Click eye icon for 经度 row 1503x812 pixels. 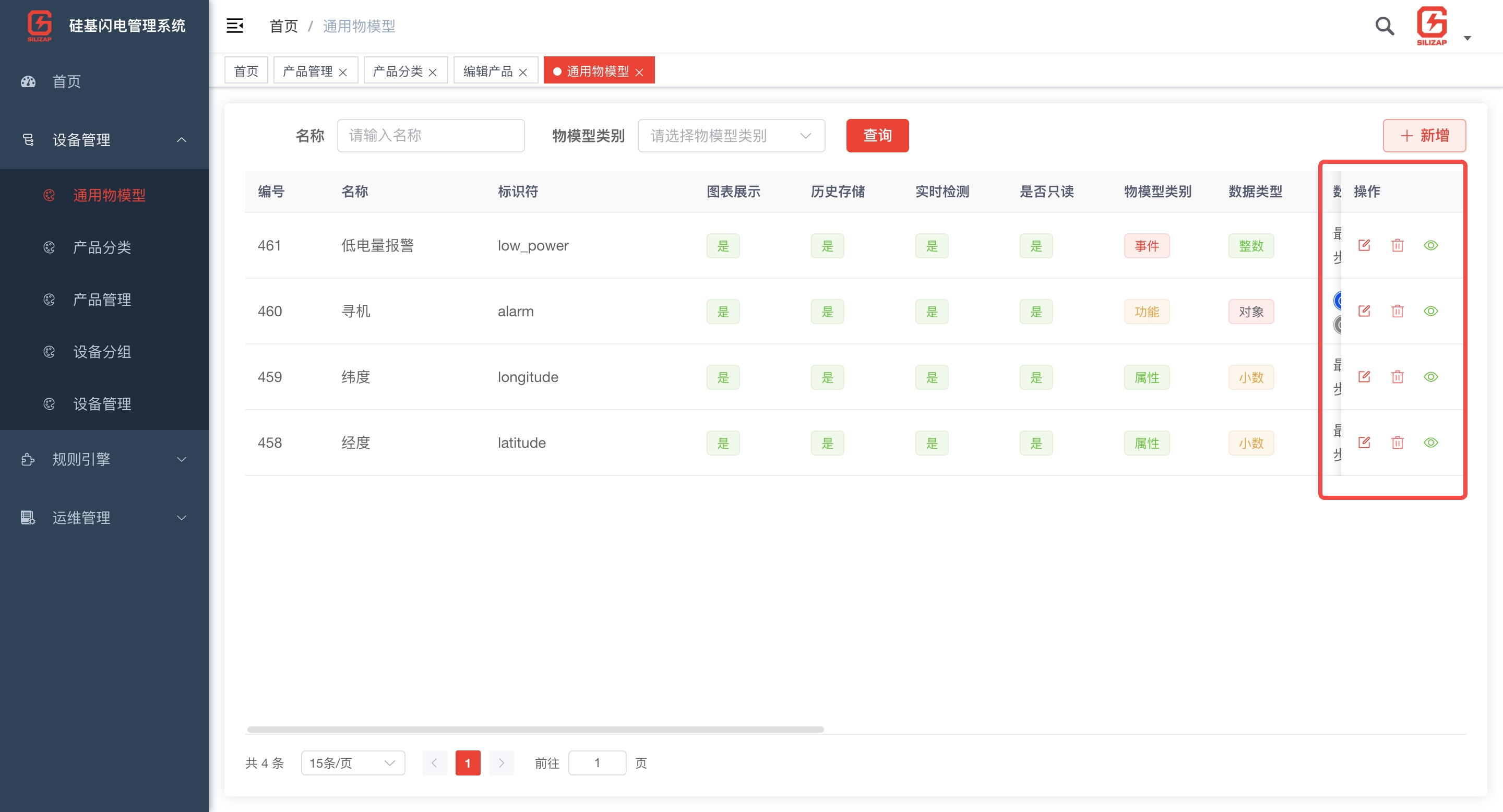pos(1430,443)
